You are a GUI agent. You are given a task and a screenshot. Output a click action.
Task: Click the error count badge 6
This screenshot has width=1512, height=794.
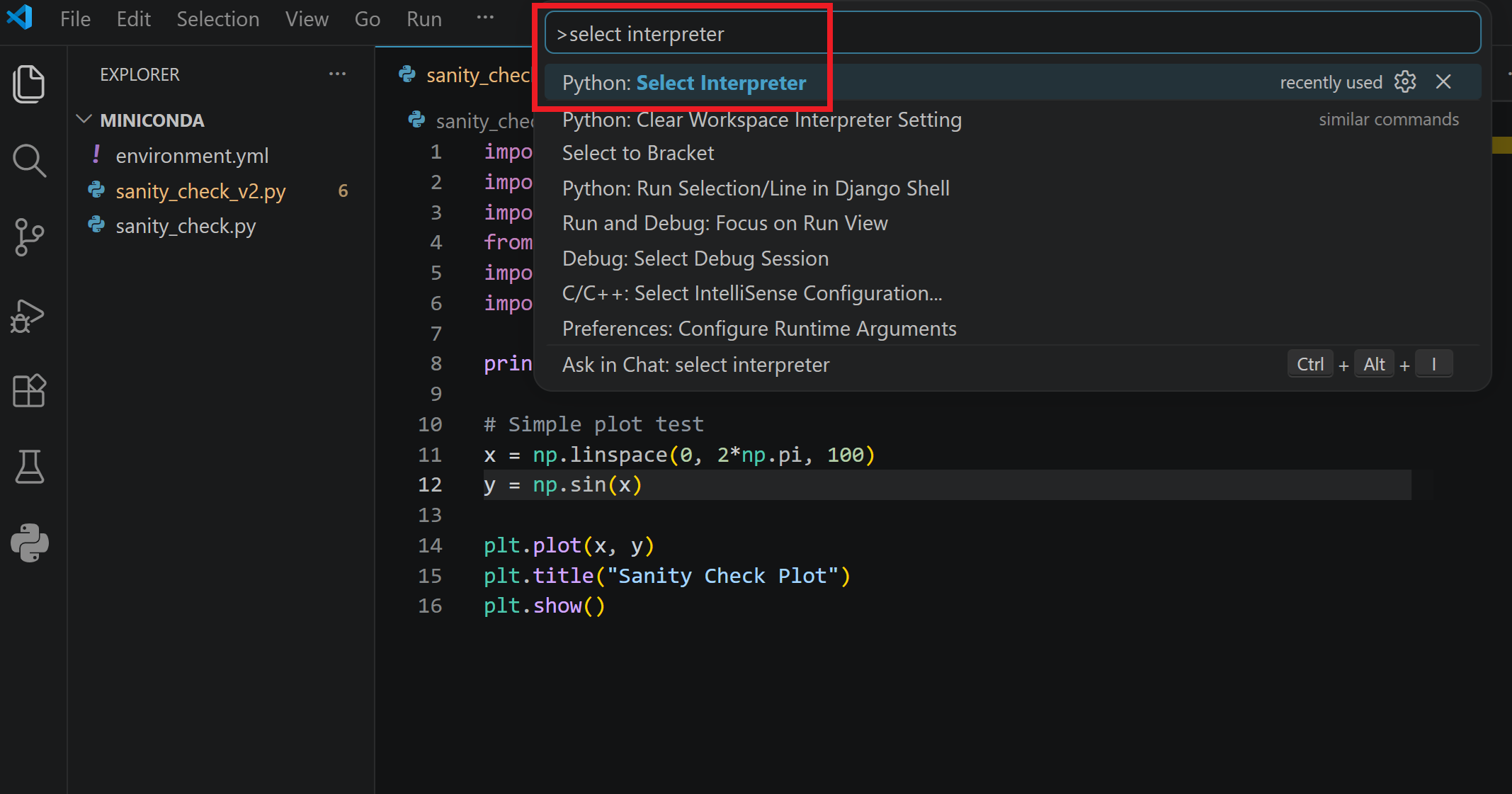pos(343,191)
